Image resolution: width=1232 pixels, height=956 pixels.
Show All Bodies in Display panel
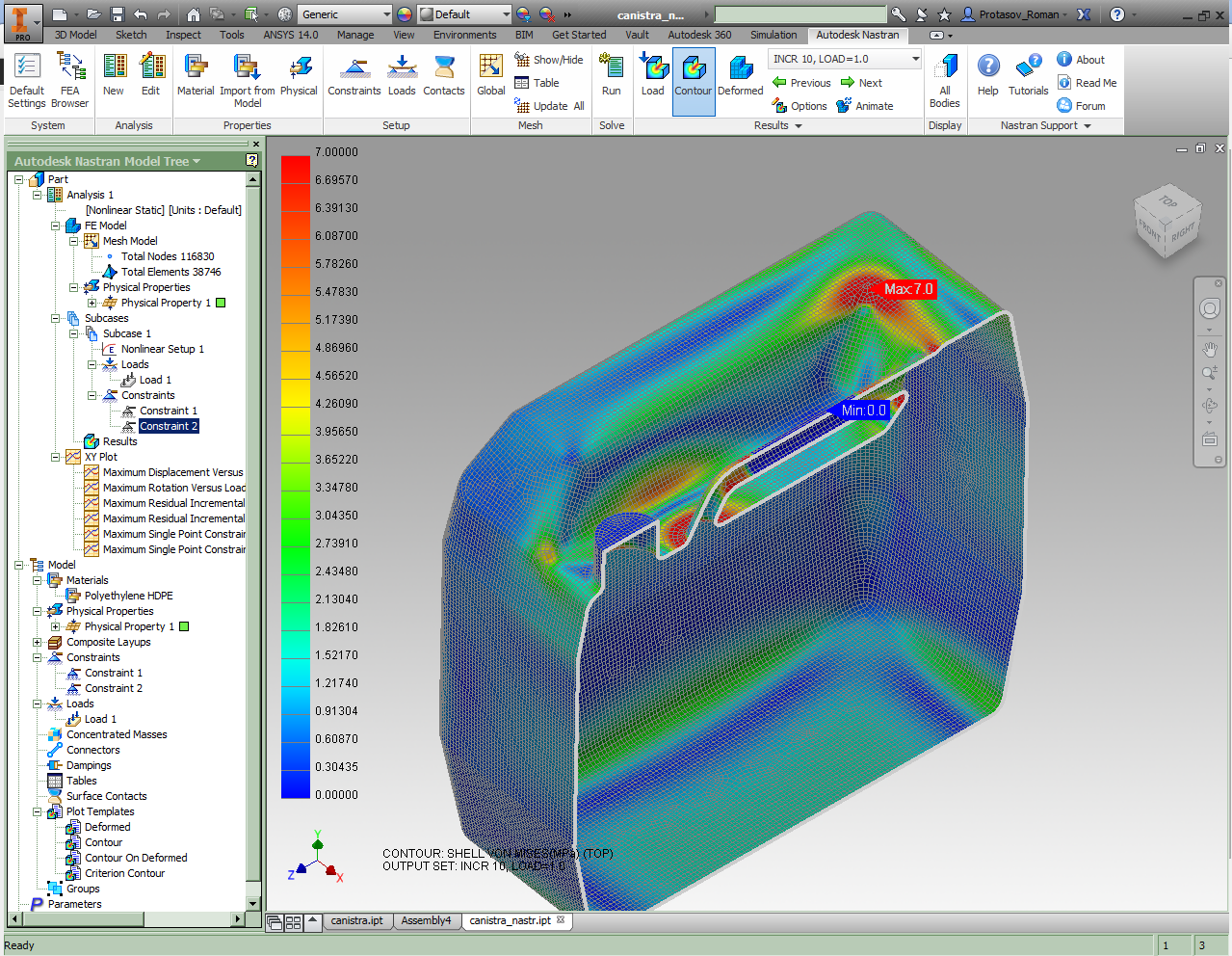(945, 80)
